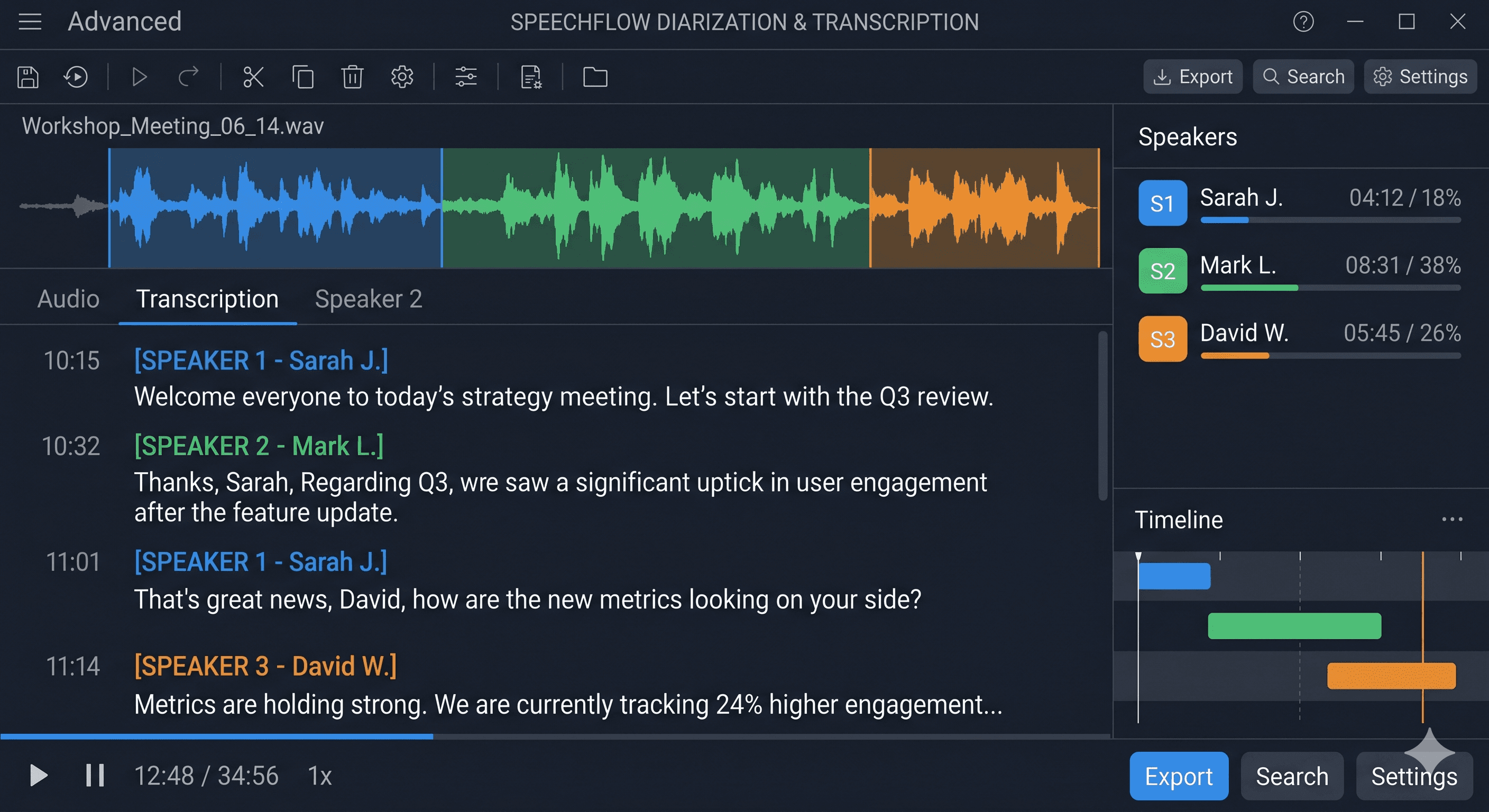The height and width of the screenshot is (812, 1489).
Task: Click the 11:01 timestamp
Action: [73, 562]
